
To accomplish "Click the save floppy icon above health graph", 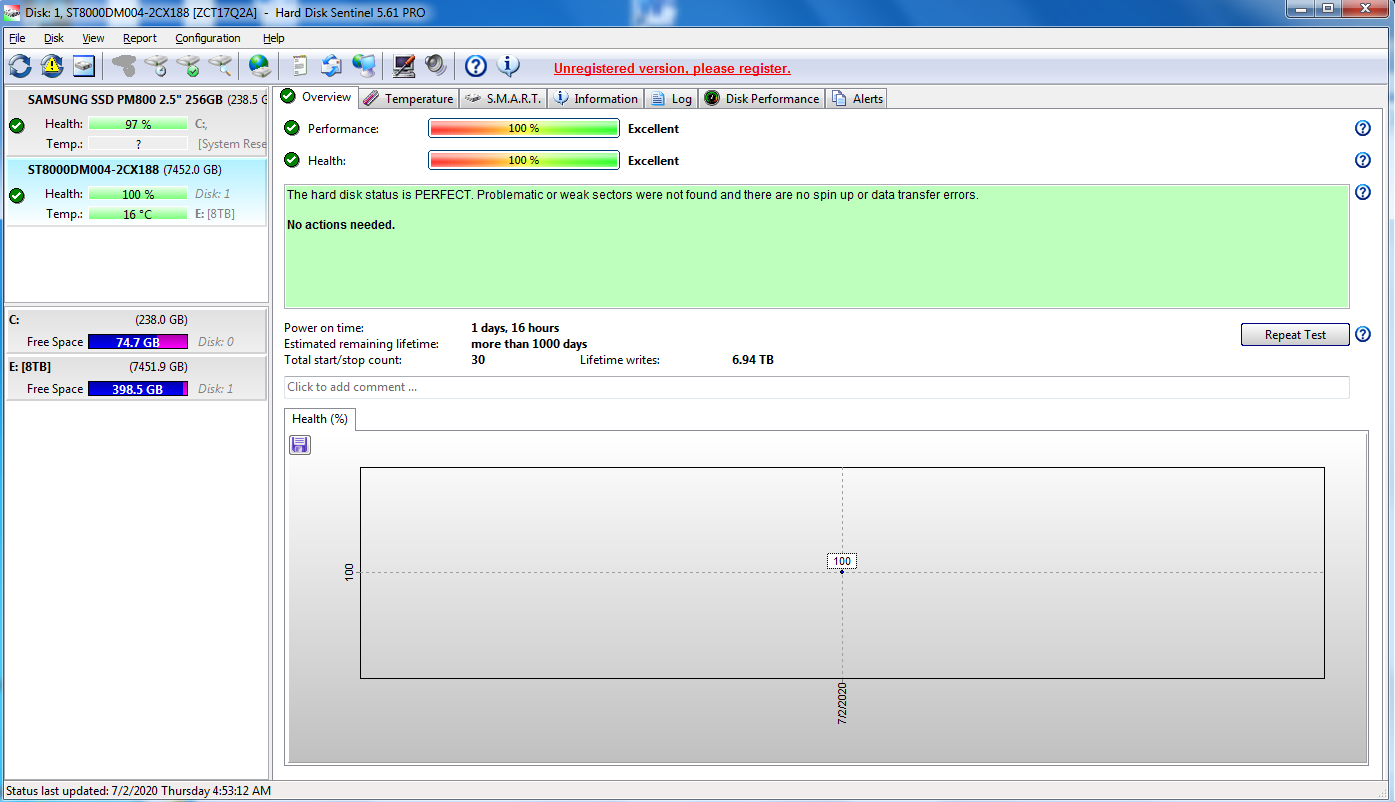I will pos(300,445).
